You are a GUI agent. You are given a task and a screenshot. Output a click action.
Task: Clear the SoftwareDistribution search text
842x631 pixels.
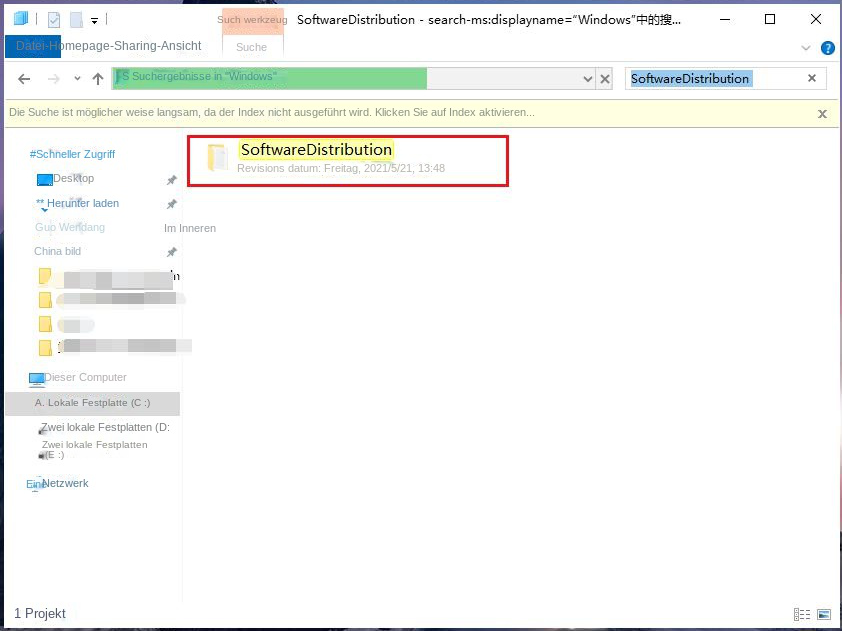(811, 78)
